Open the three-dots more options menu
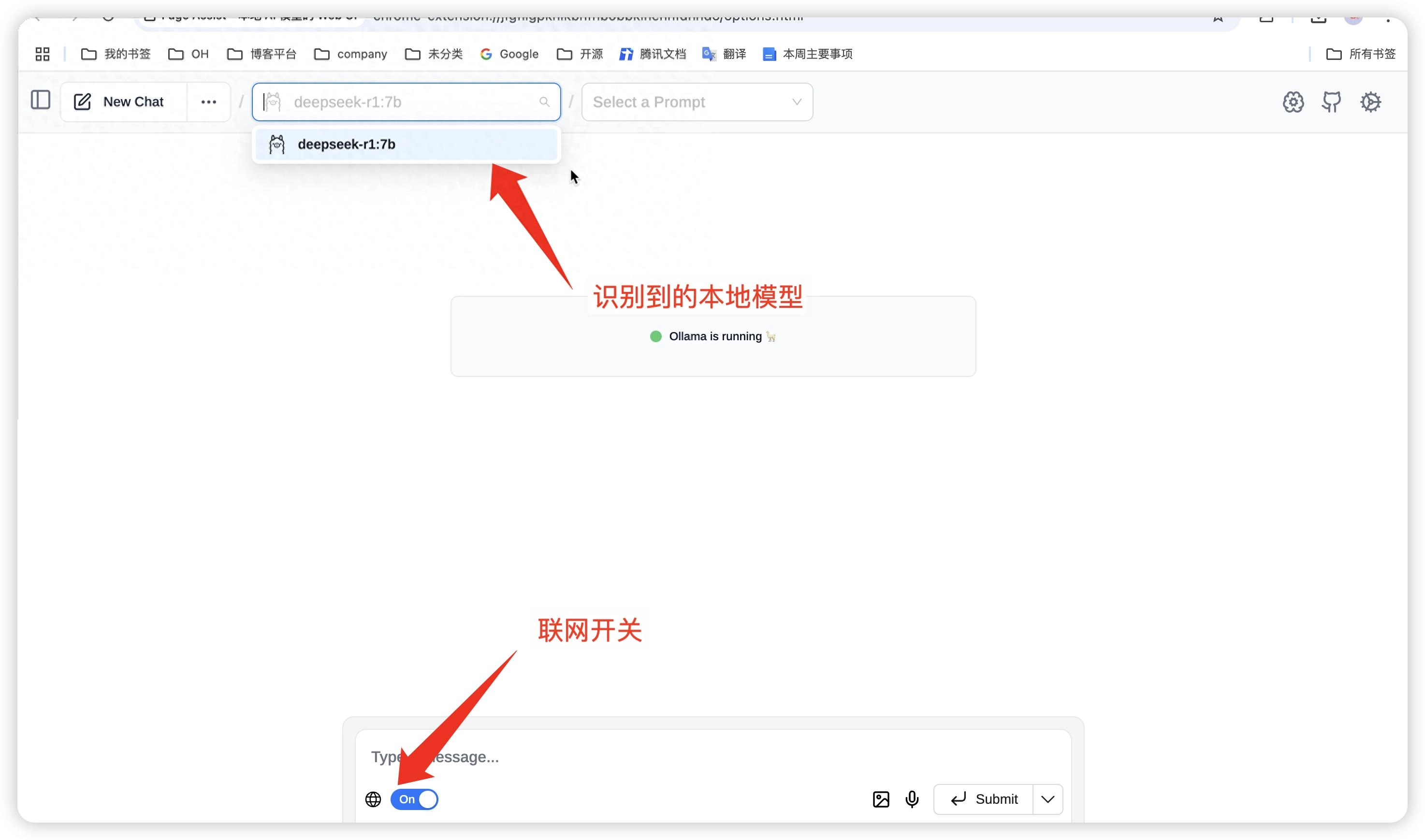 (208, 102)
